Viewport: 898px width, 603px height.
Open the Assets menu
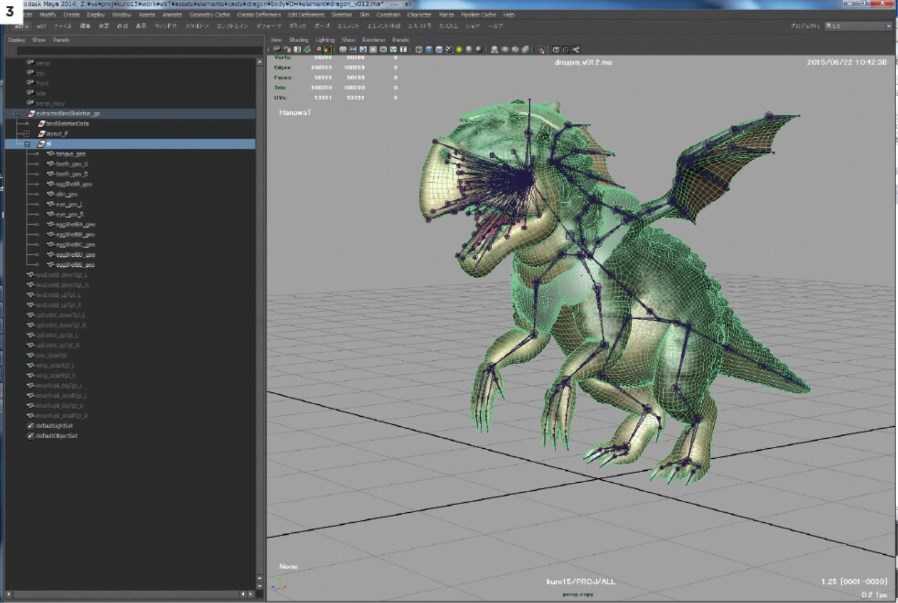[x=147, y=14]
